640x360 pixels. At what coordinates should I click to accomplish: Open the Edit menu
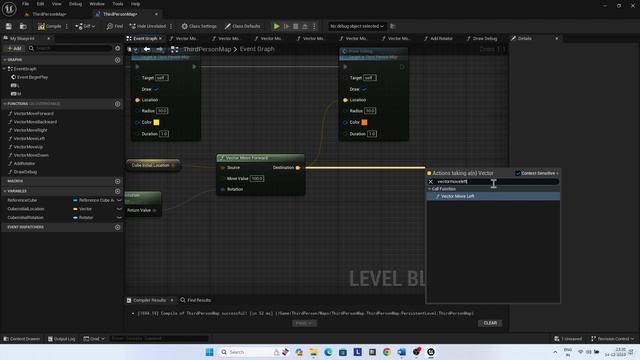coord(40,4)
